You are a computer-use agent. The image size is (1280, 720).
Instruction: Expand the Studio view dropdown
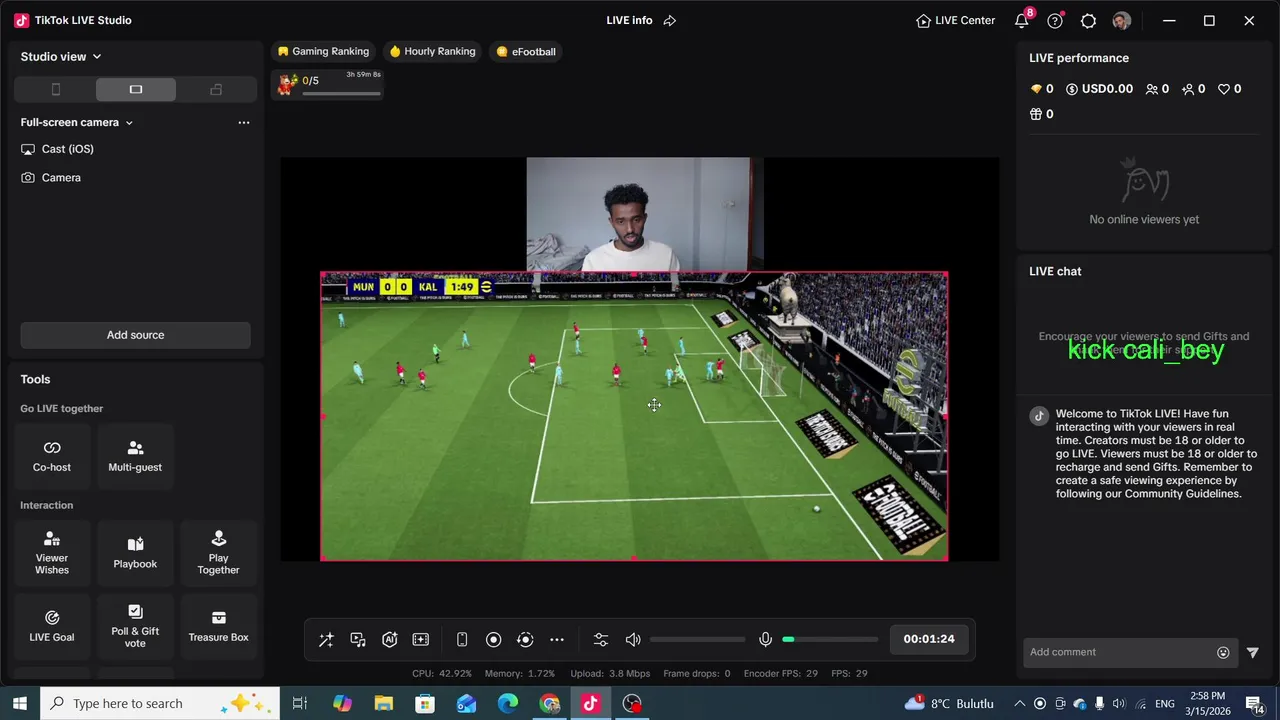pos(61,57)
